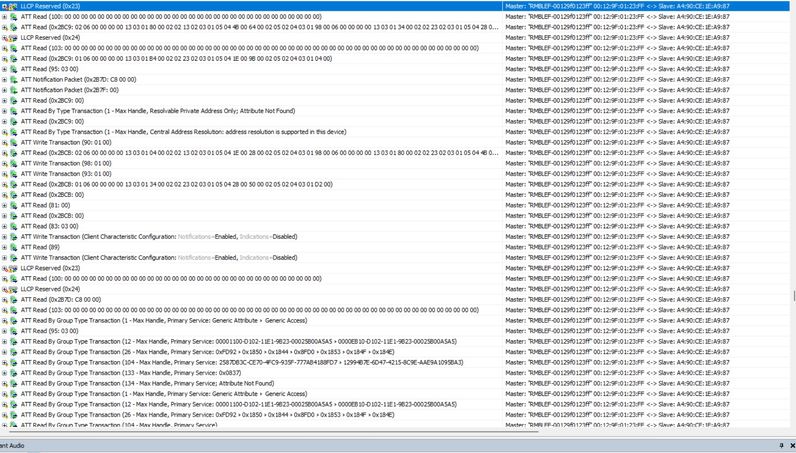
Task: Click icon beside ATT Notification Packet 0x2B7D
Action: [14, 79]
